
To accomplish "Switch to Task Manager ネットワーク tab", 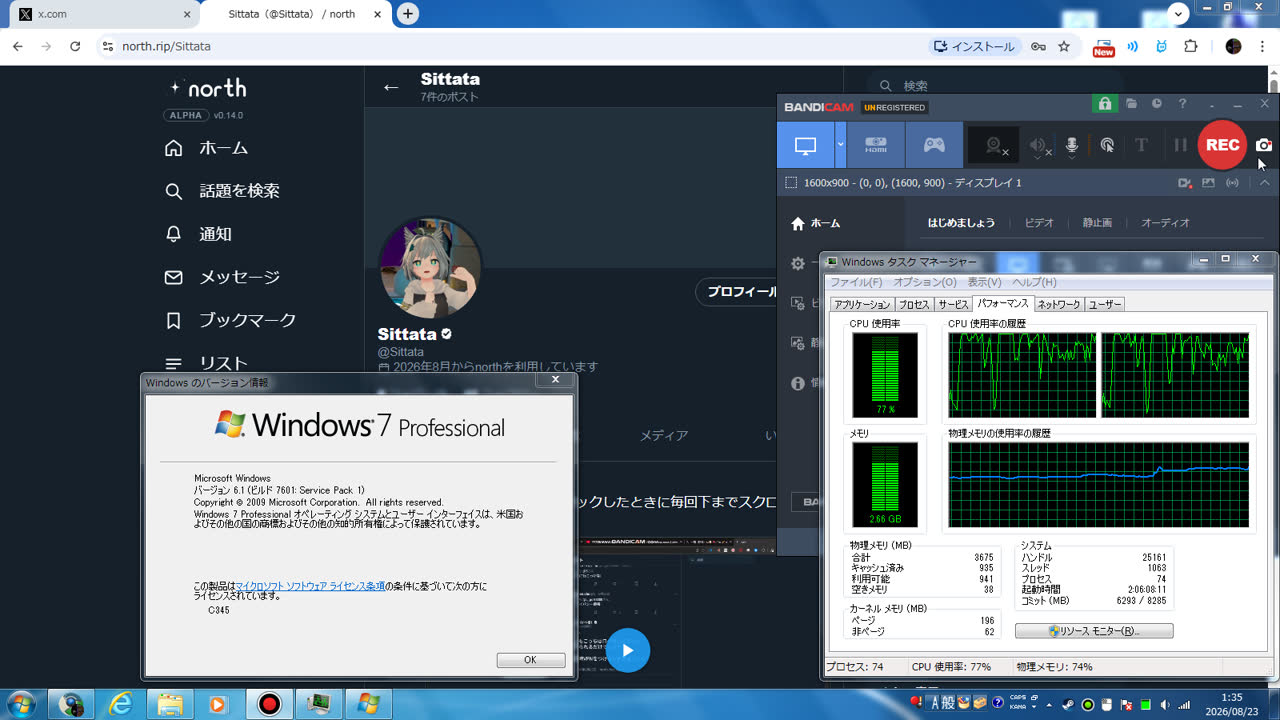I will [1059, 304].
